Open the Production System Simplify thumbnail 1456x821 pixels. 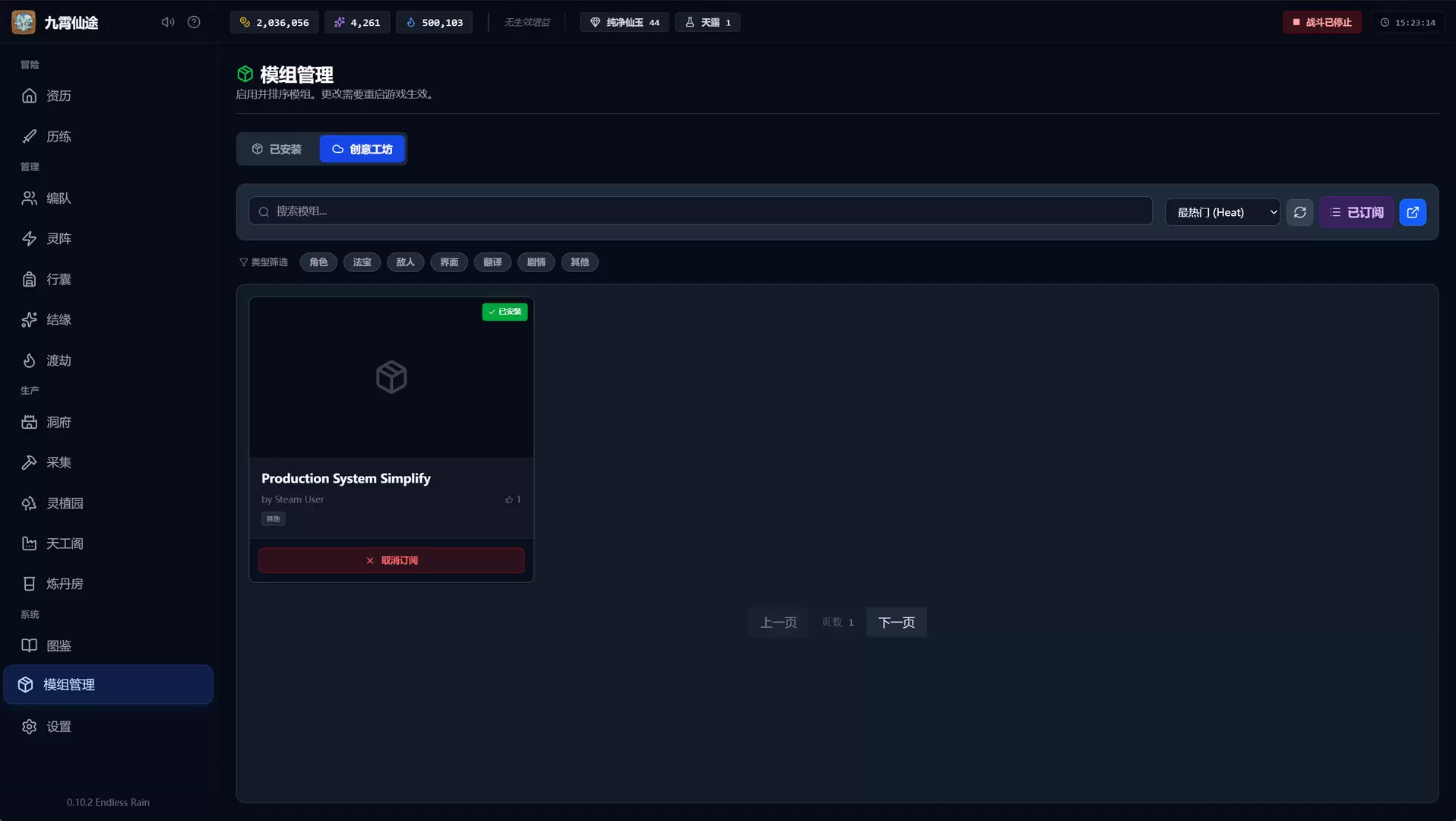[x=391, y=377]
